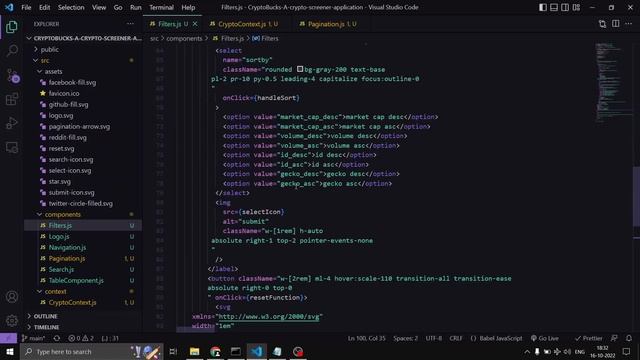Split the editor right
This screenshot has height=360, width=640.
616,24
